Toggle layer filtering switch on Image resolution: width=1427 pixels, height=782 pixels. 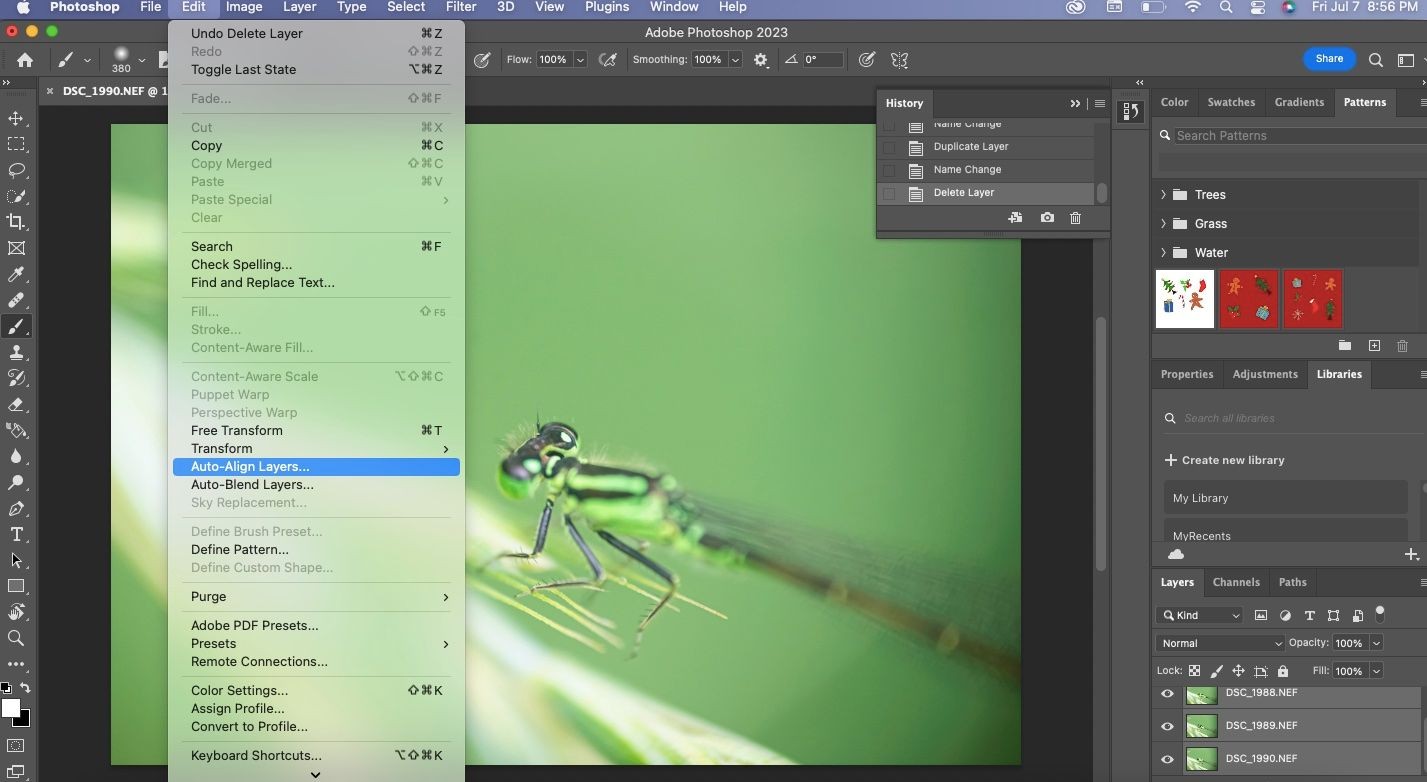(x=1380, y=613)
